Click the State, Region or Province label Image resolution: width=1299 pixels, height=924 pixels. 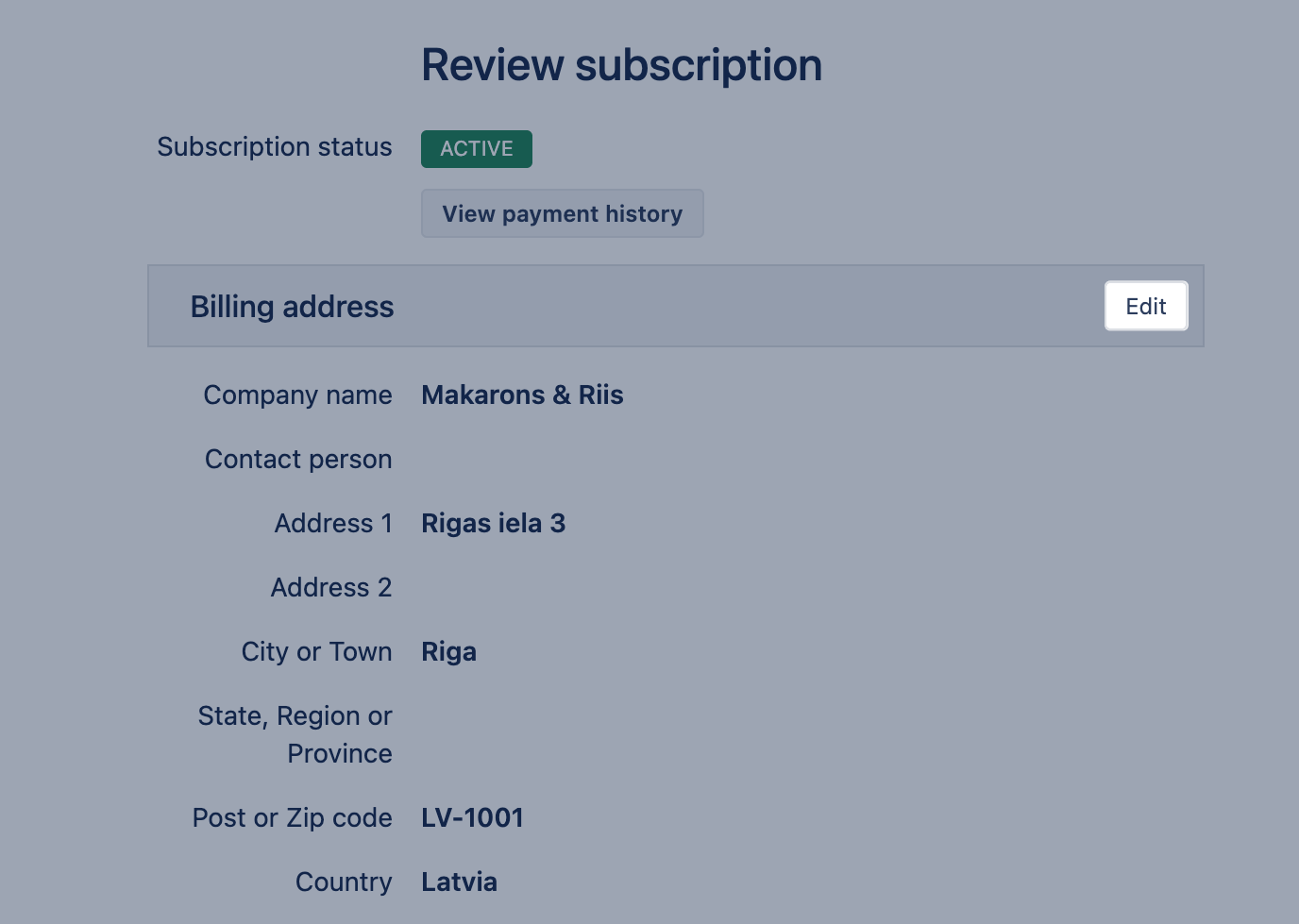295,734
